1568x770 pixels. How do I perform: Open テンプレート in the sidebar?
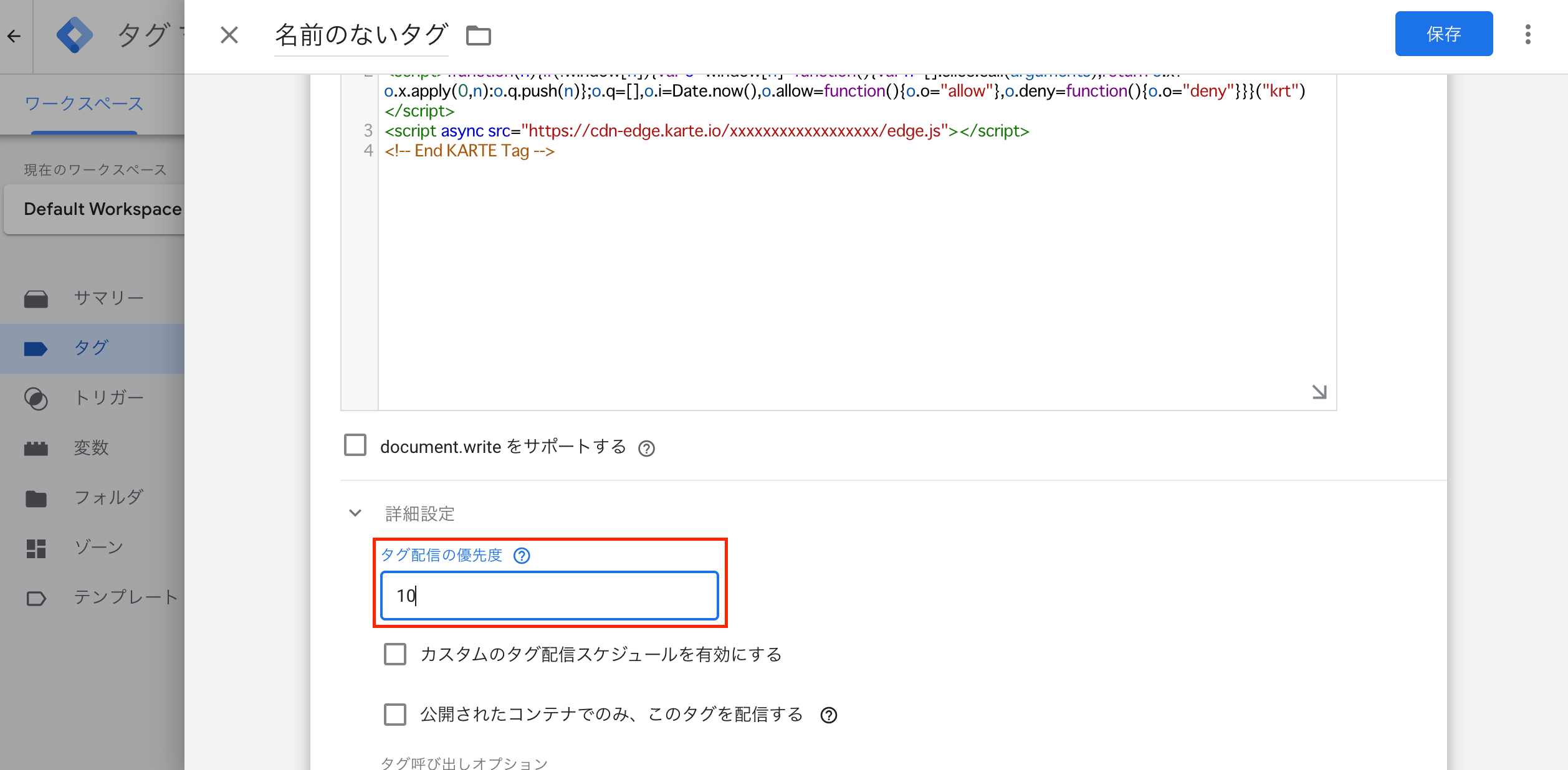[x=92, y=597]
